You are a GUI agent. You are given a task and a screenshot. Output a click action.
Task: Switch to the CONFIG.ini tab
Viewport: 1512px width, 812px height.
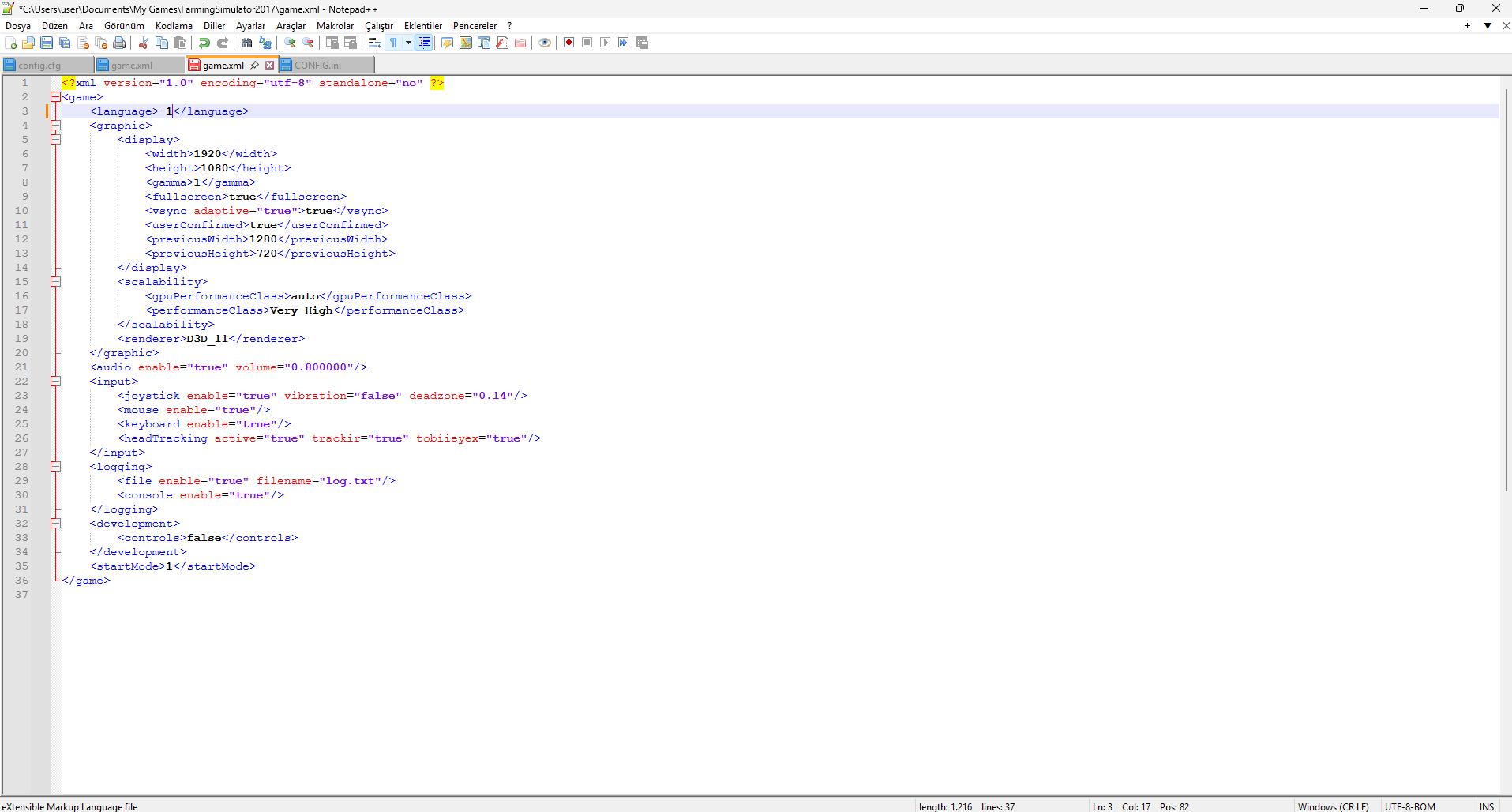coord(326,66)
